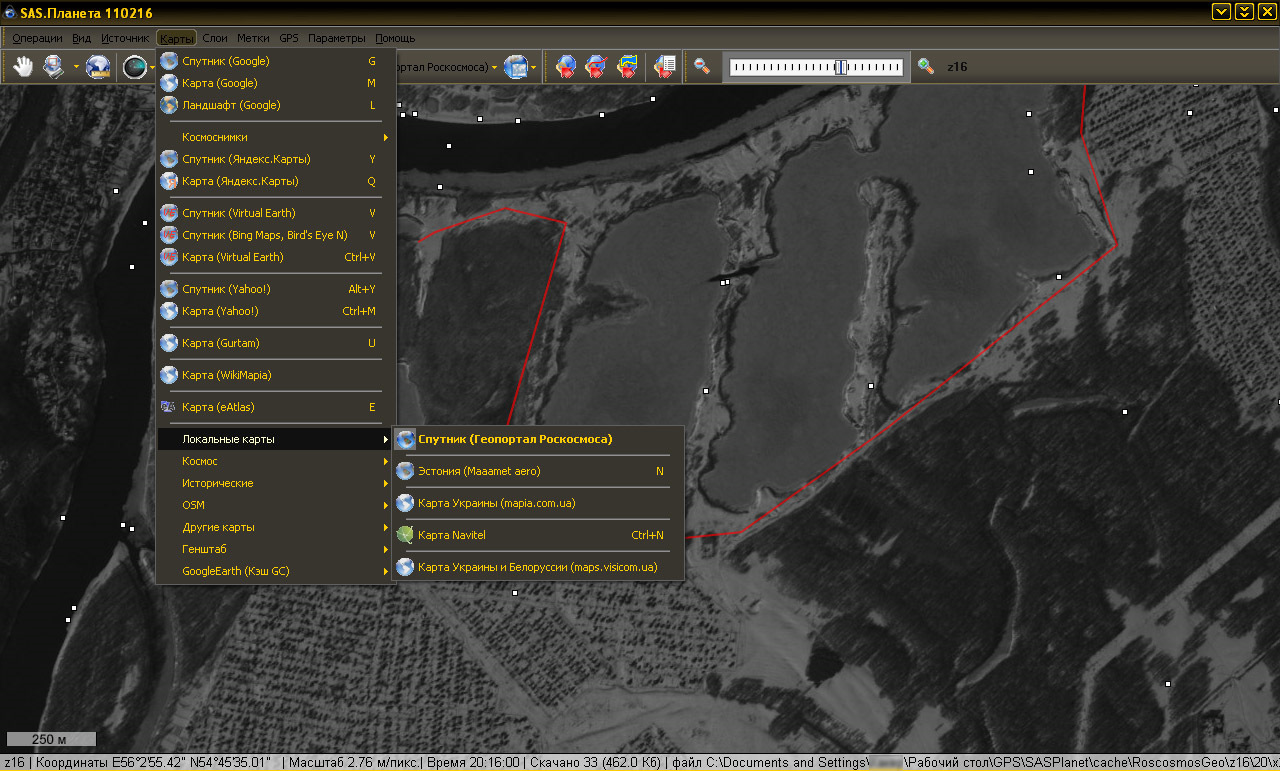This screenshot has height=771, width=1280.
Task: Zoom out with left magnifier icon
Action: [x=703, y=67]
